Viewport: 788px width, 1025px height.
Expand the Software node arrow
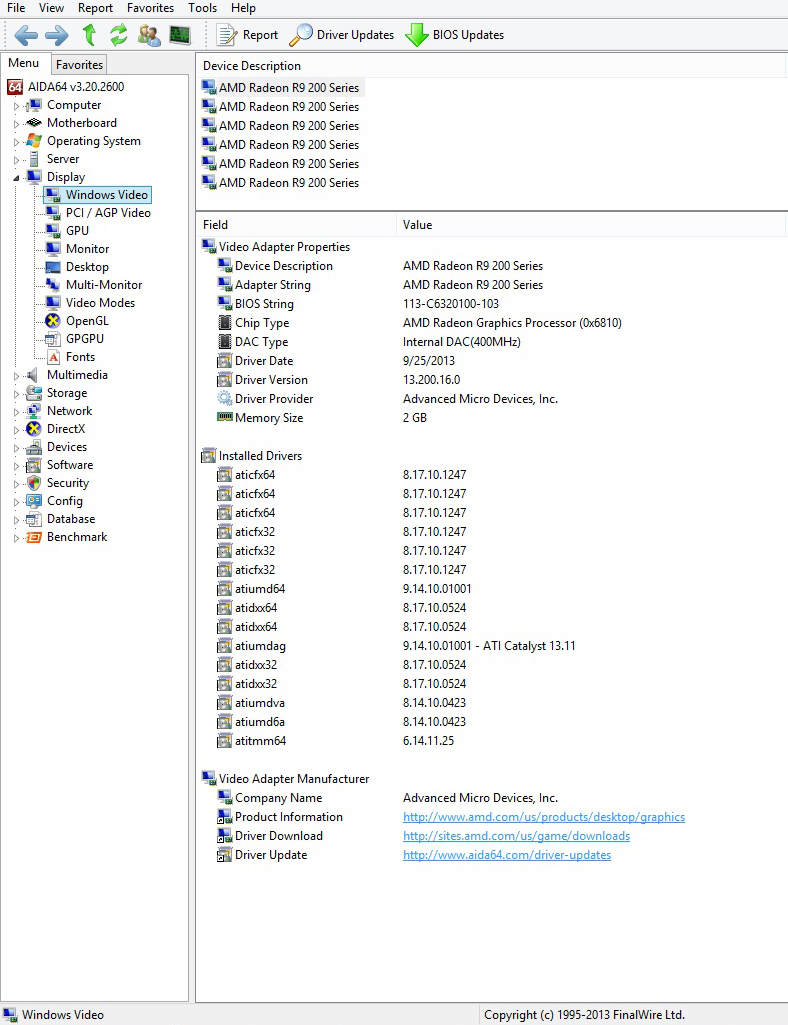[x=16, y=466]
